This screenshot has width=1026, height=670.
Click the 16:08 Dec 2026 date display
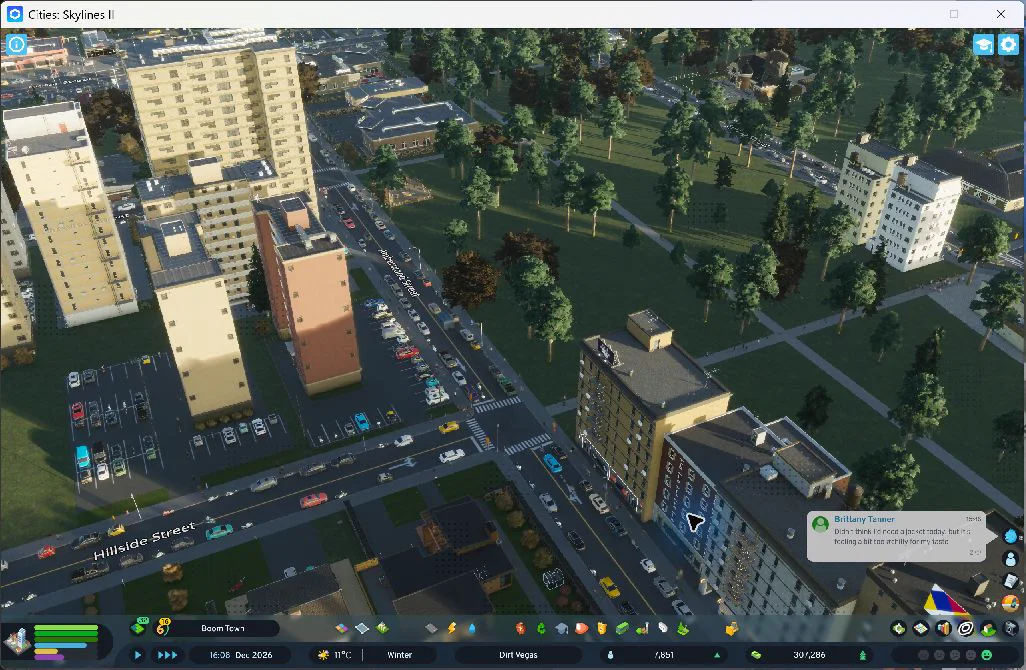(x=241, y=654)
